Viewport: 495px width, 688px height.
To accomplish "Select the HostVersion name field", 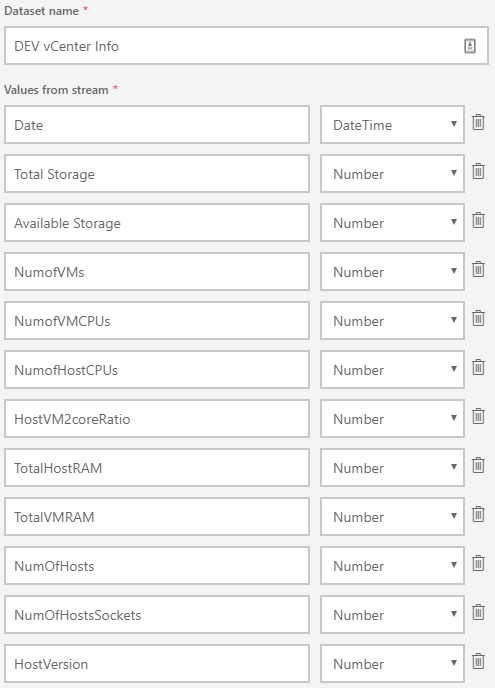I will point(157,663).
